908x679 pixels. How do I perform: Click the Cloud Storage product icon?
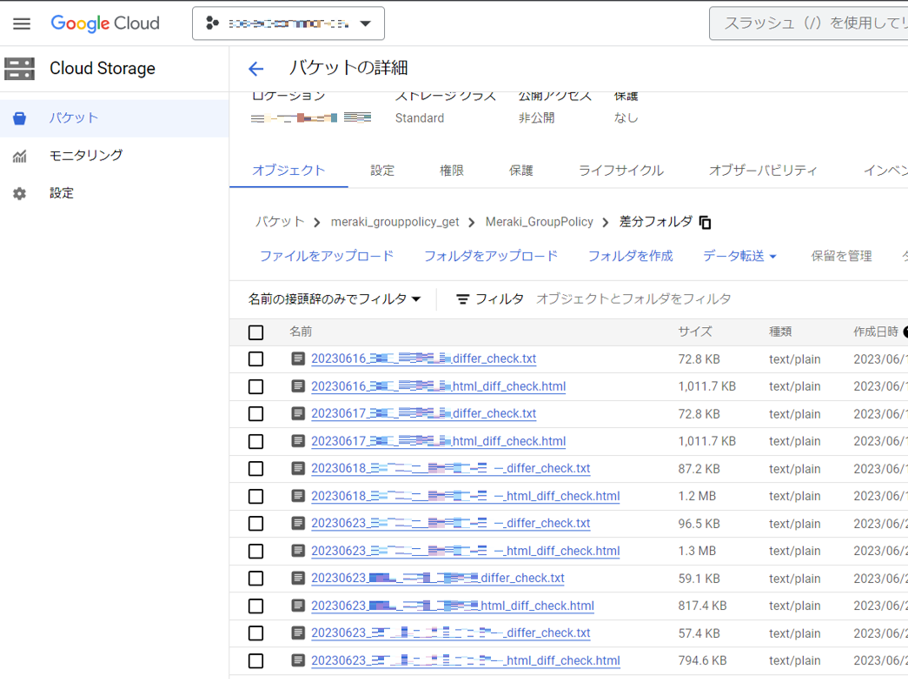(19, 68)
